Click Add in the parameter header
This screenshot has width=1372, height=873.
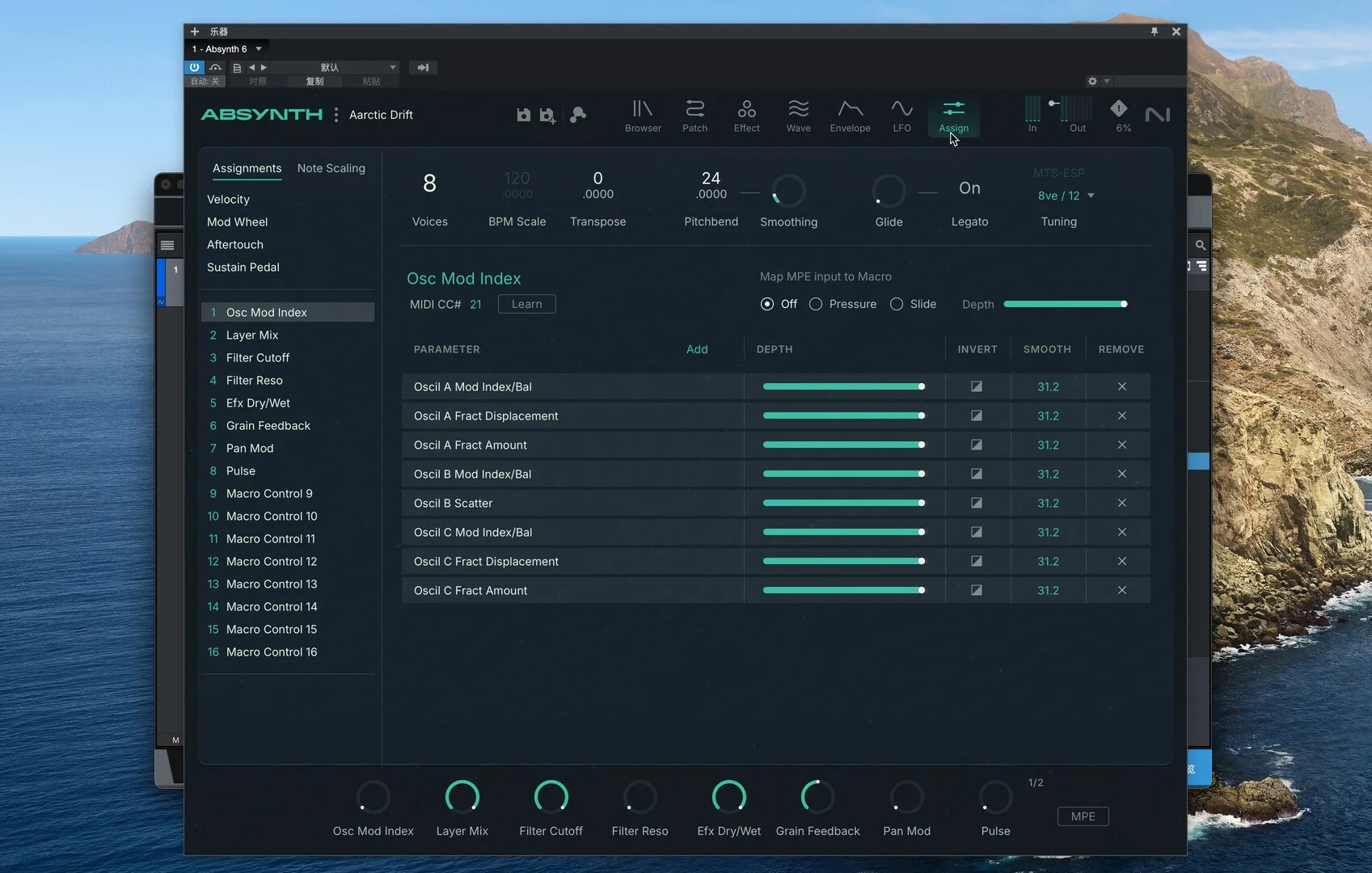coord(696,349)
